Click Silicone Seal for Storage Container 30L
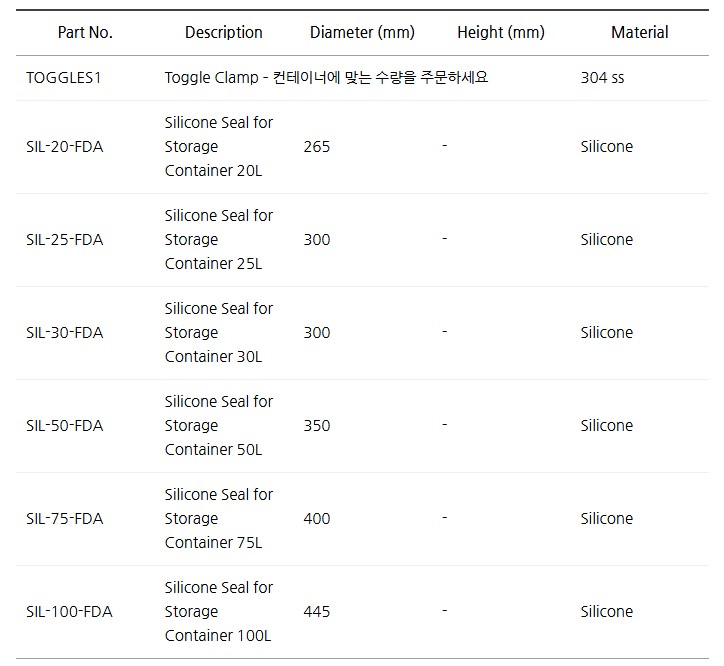 click(218, 333)
